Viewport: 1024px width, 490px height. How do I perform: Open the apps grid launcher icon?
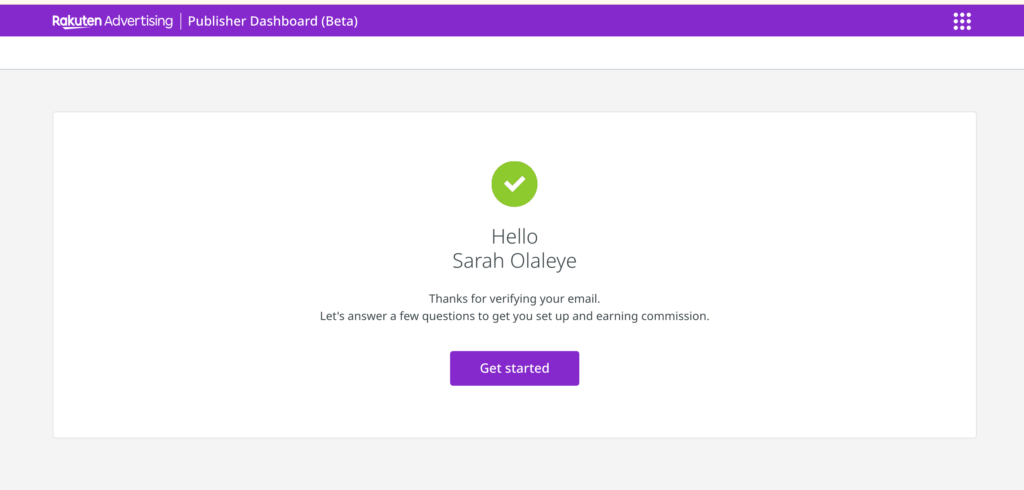click(962, 21)
